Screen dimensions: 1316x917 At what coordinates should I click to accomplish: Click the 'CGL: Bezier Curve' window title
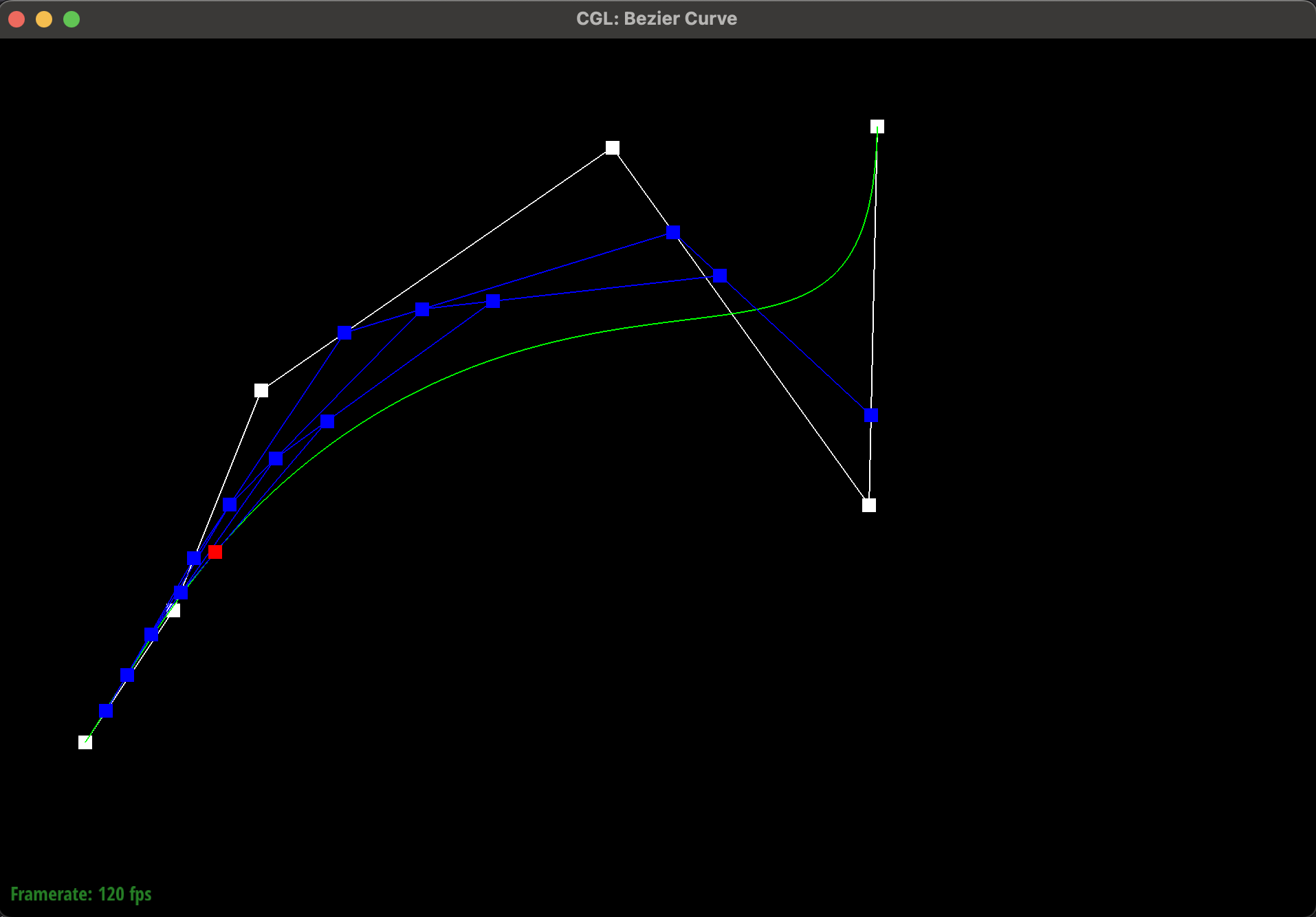pyautogui.click(x=656, y=19)
